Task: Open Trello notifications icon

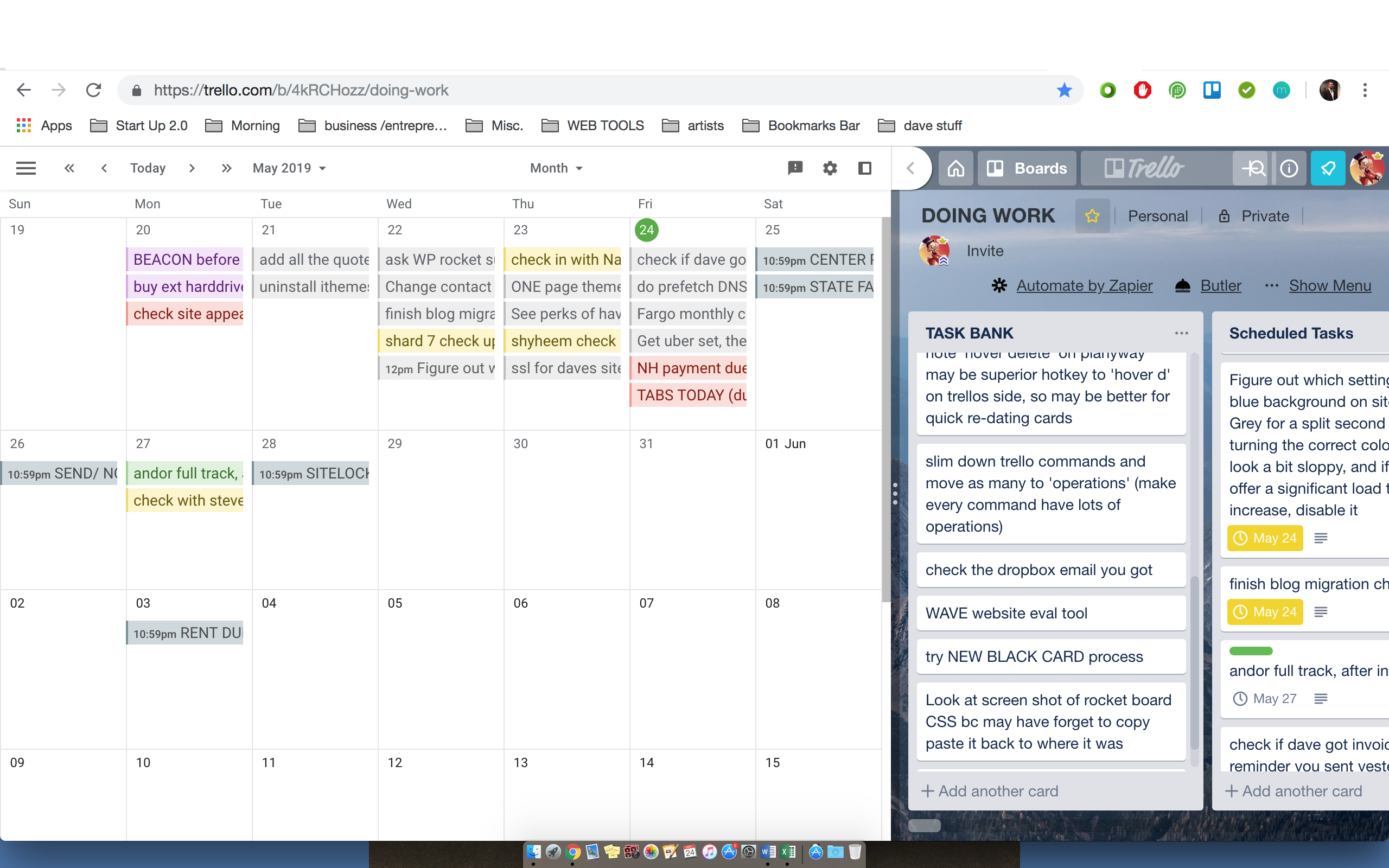Action: click(1328, 168)
